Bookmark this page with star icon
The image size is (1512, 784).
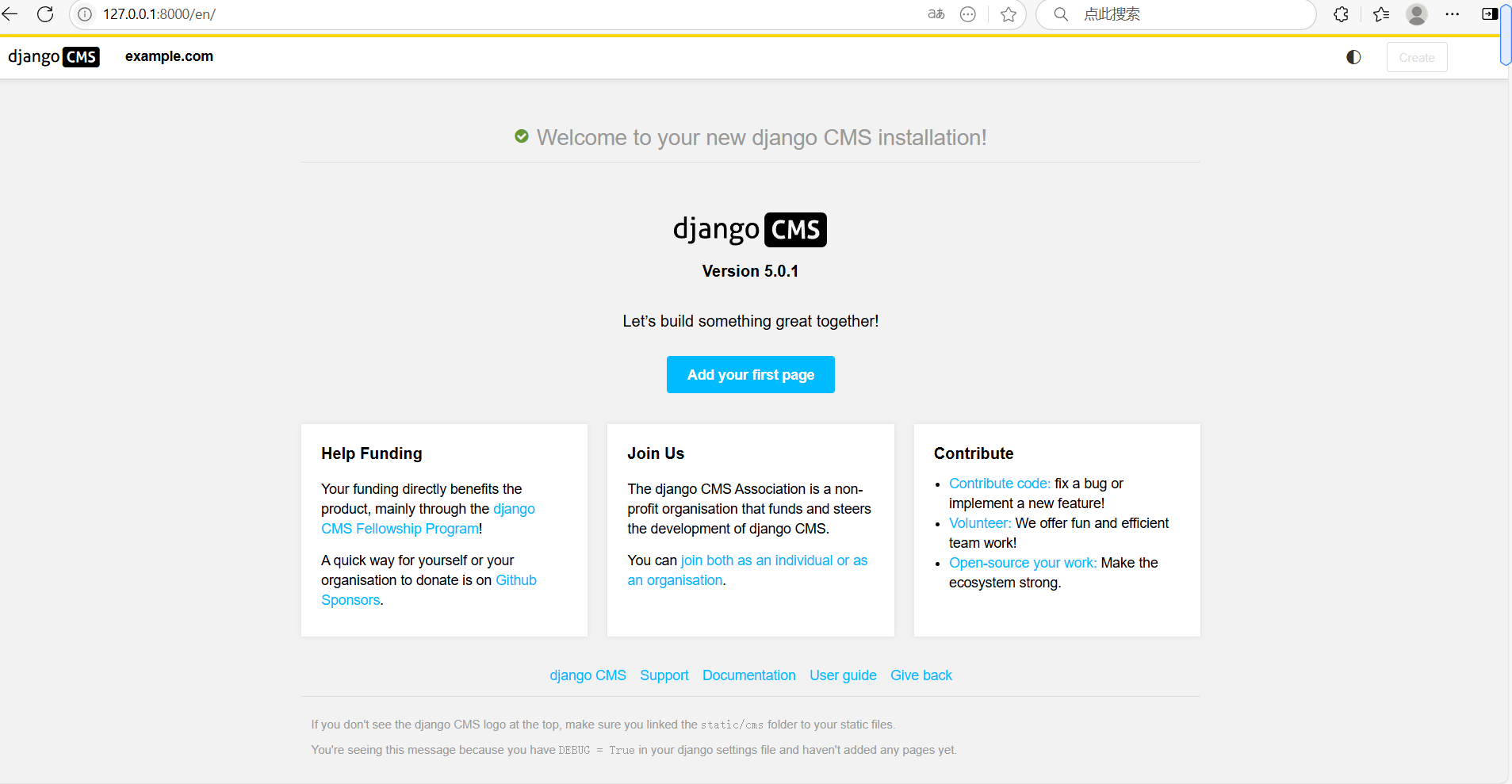(1009, 14)
